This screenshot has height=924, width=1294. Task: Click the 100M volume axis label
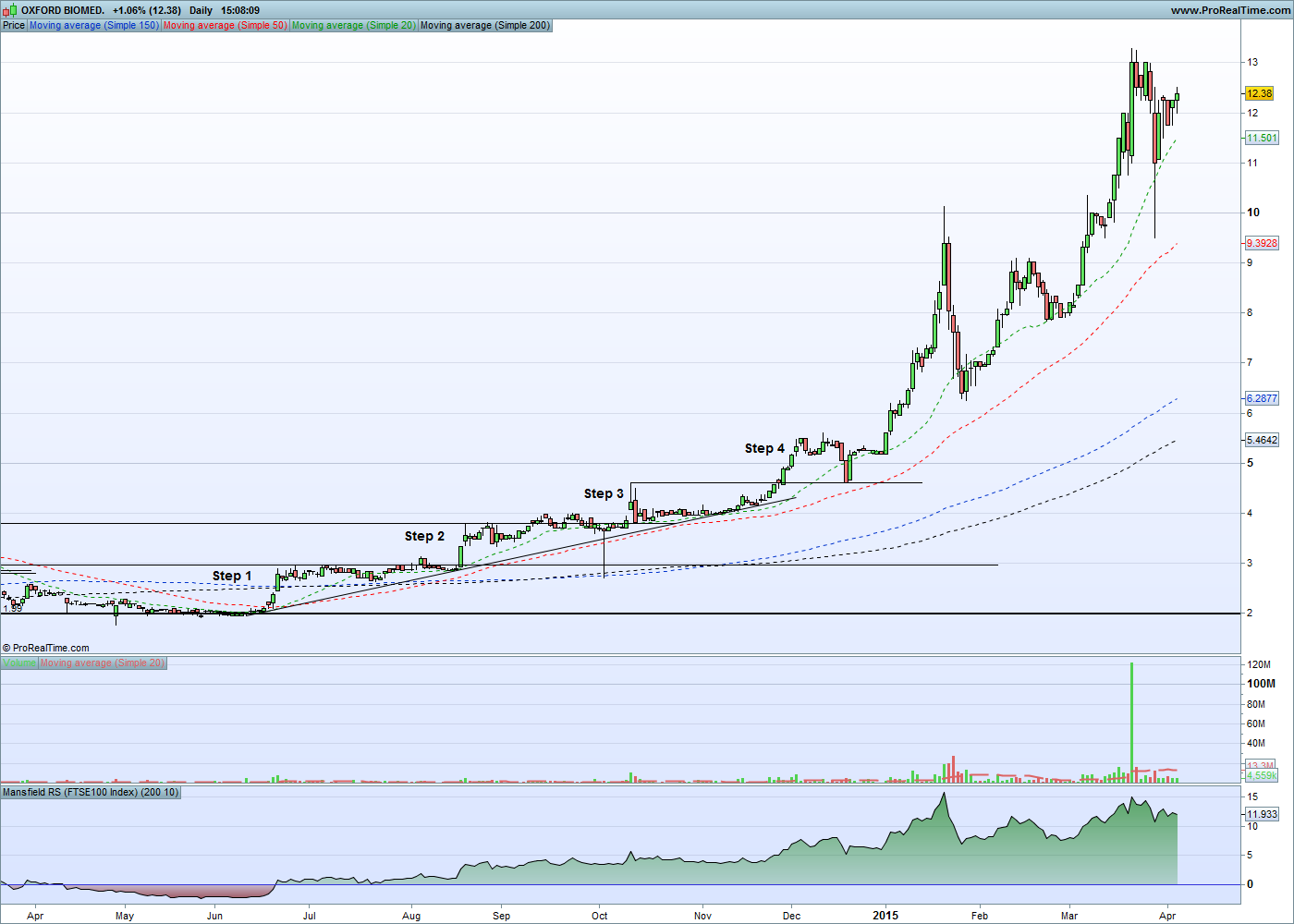1261,684
